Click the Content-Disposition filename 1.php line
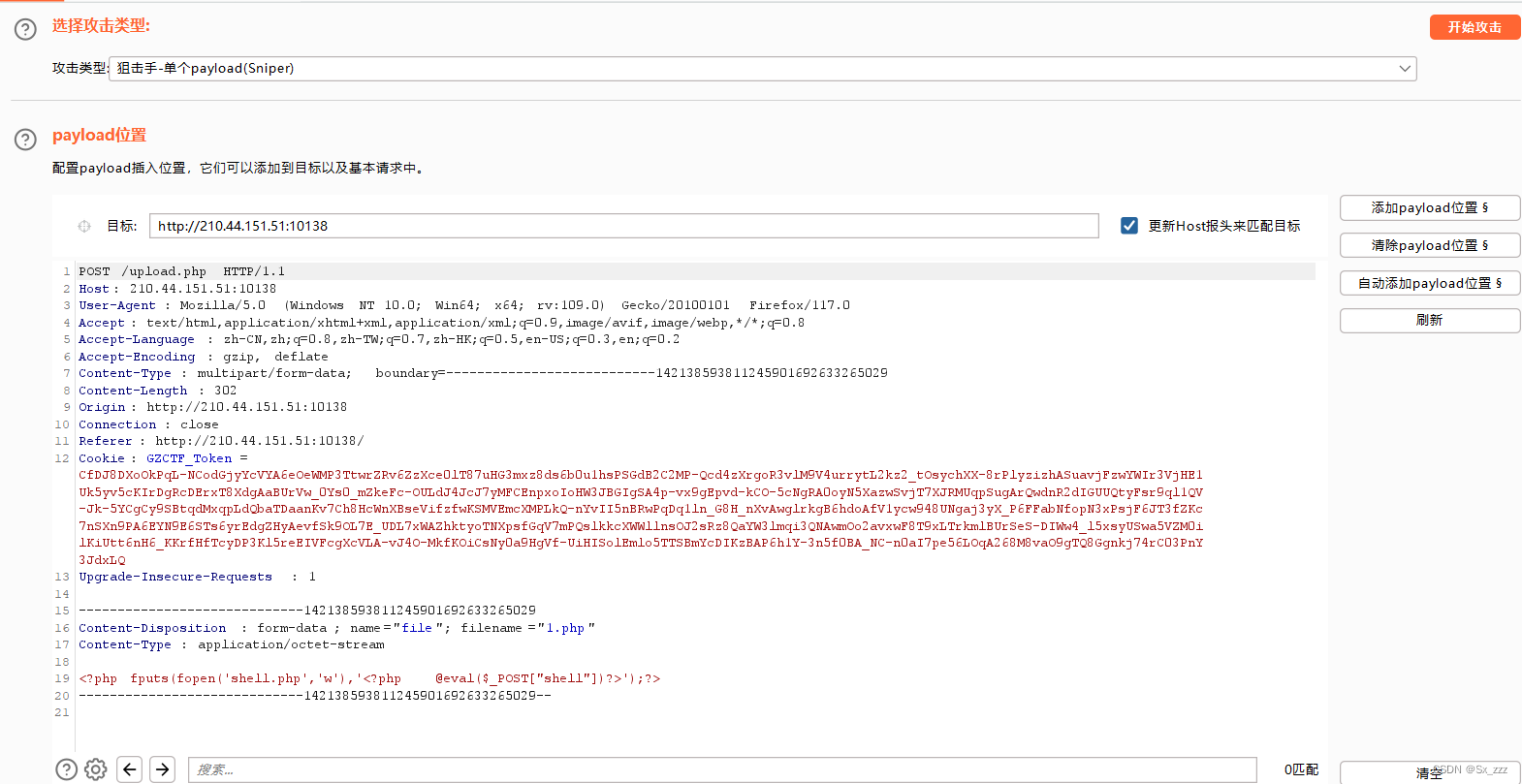Viewport: 1522px width, 784px height. click(x=337, y=628)
